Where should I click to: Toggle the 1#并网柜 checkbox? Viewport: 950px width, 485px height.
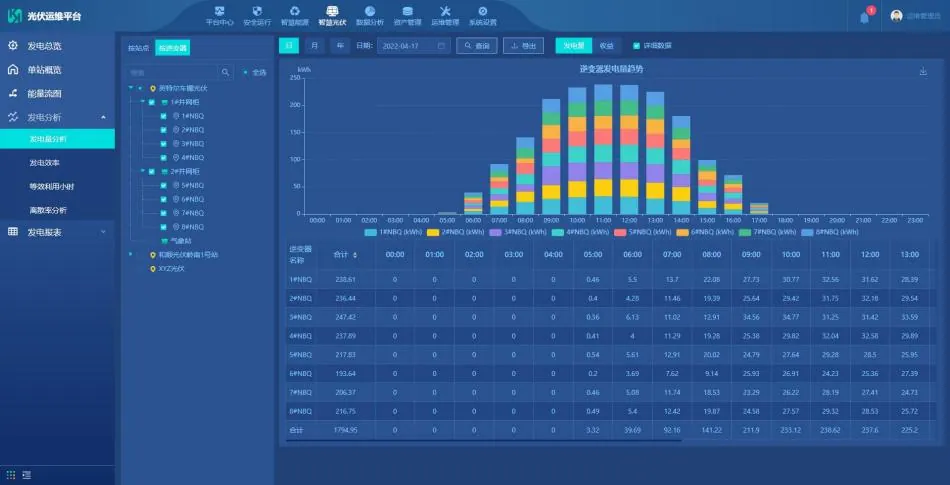coord(151,102)
